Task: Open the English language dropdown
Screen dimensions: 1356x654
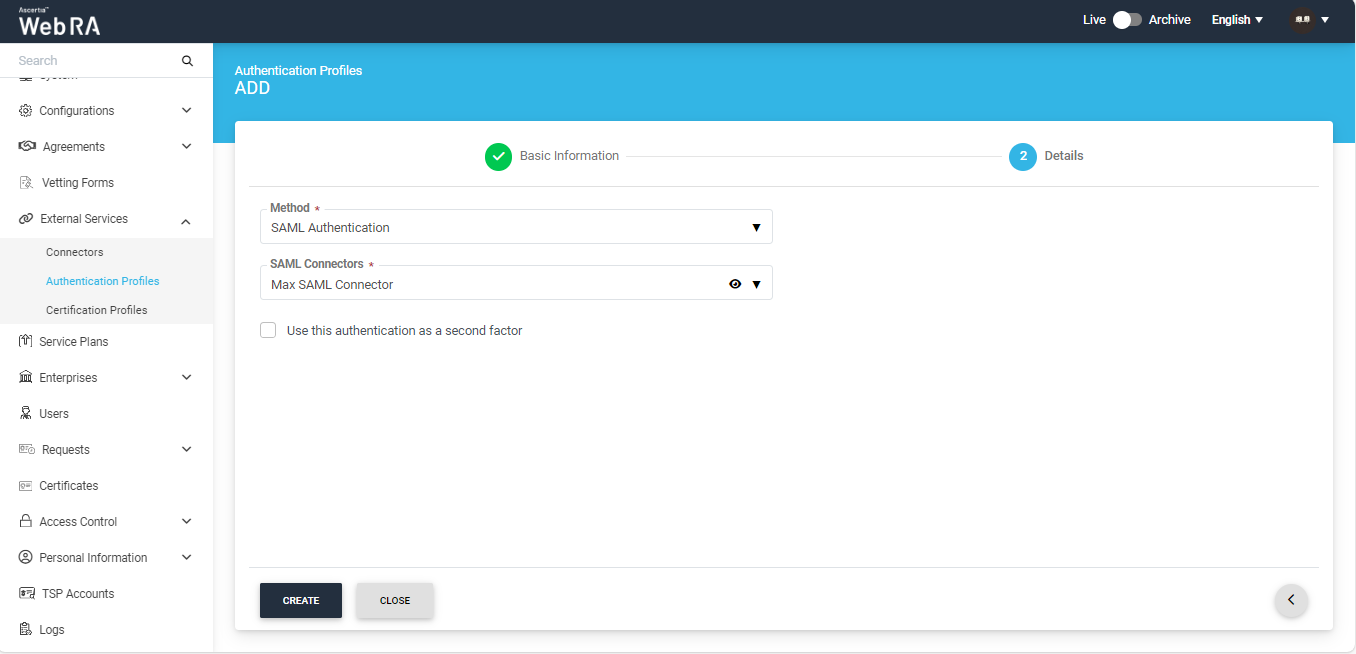Action: pyautogui.click(x=1237, y=20)
